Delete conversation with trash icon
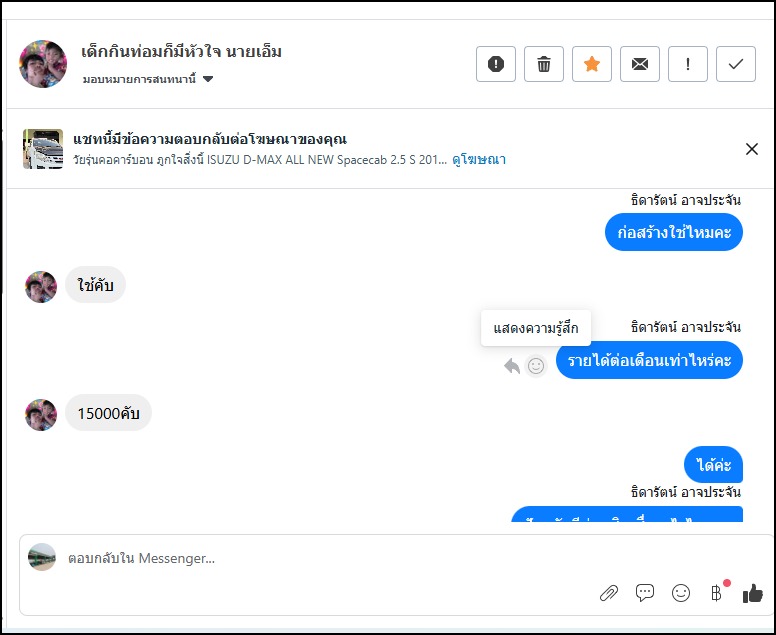 544,64
